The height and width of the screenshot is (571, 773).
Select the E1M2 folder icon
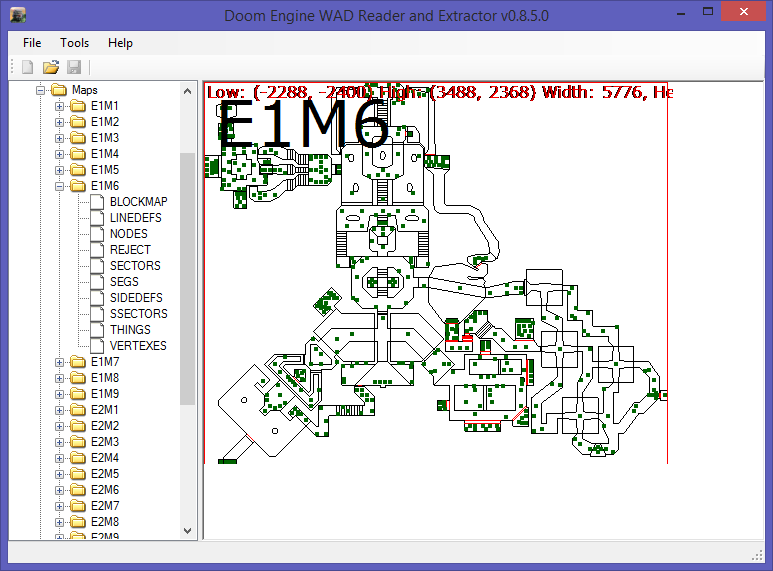click(x=78, y=122)
